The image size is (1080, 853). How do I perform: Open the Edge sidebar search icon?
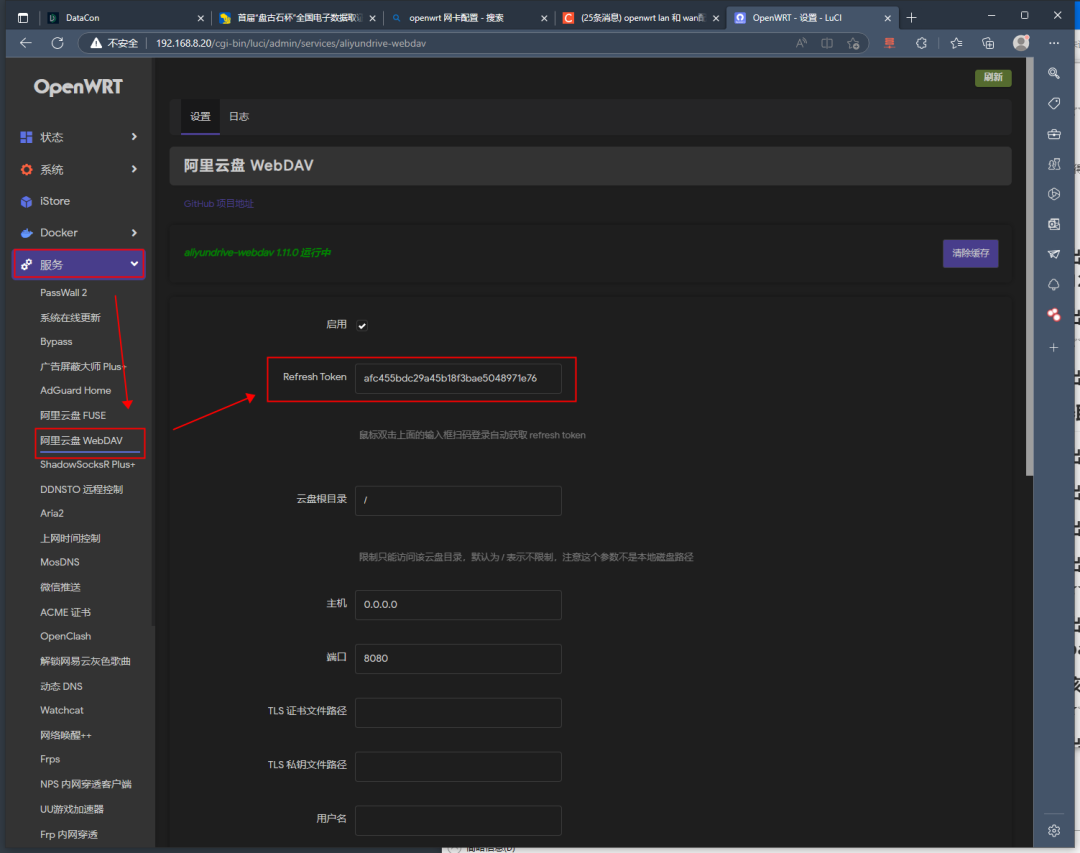tap(1054, 73)
